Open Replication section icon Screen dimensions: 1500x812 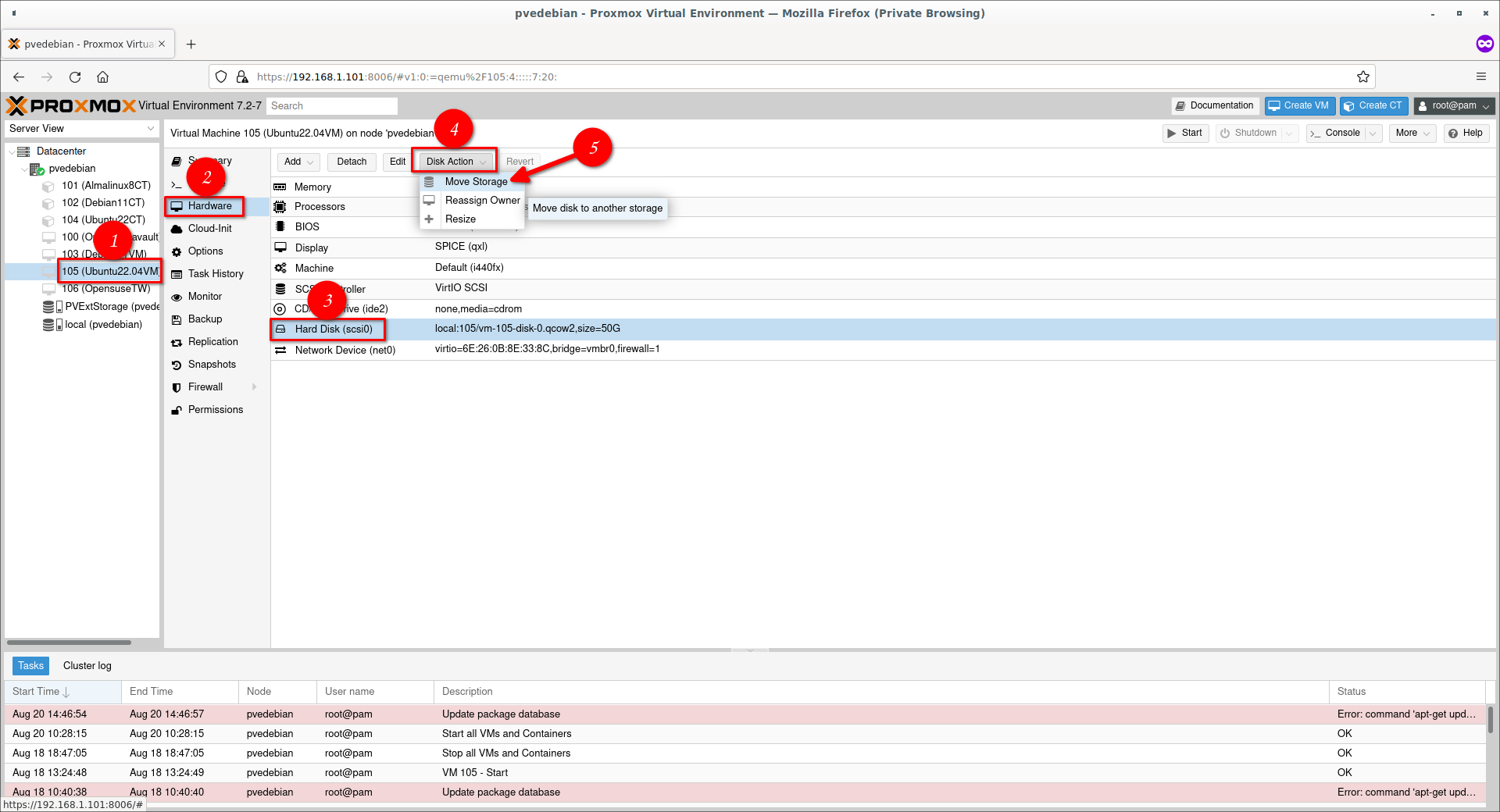click(177, 342)
